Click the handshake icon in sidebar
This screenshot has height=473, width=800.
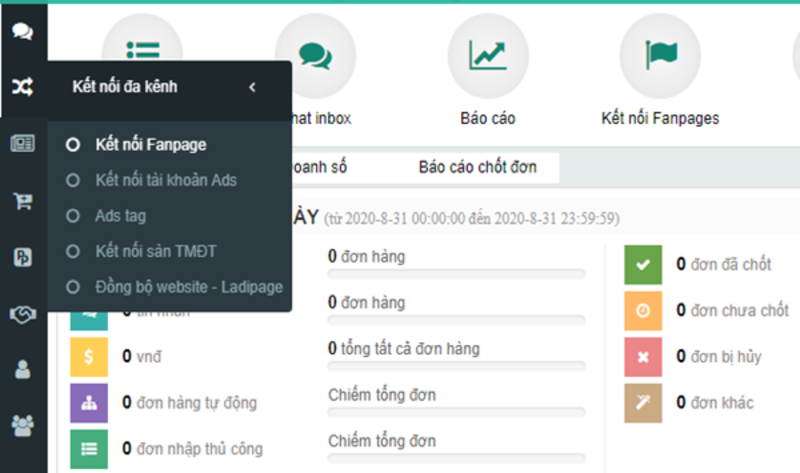pos(22,314)
